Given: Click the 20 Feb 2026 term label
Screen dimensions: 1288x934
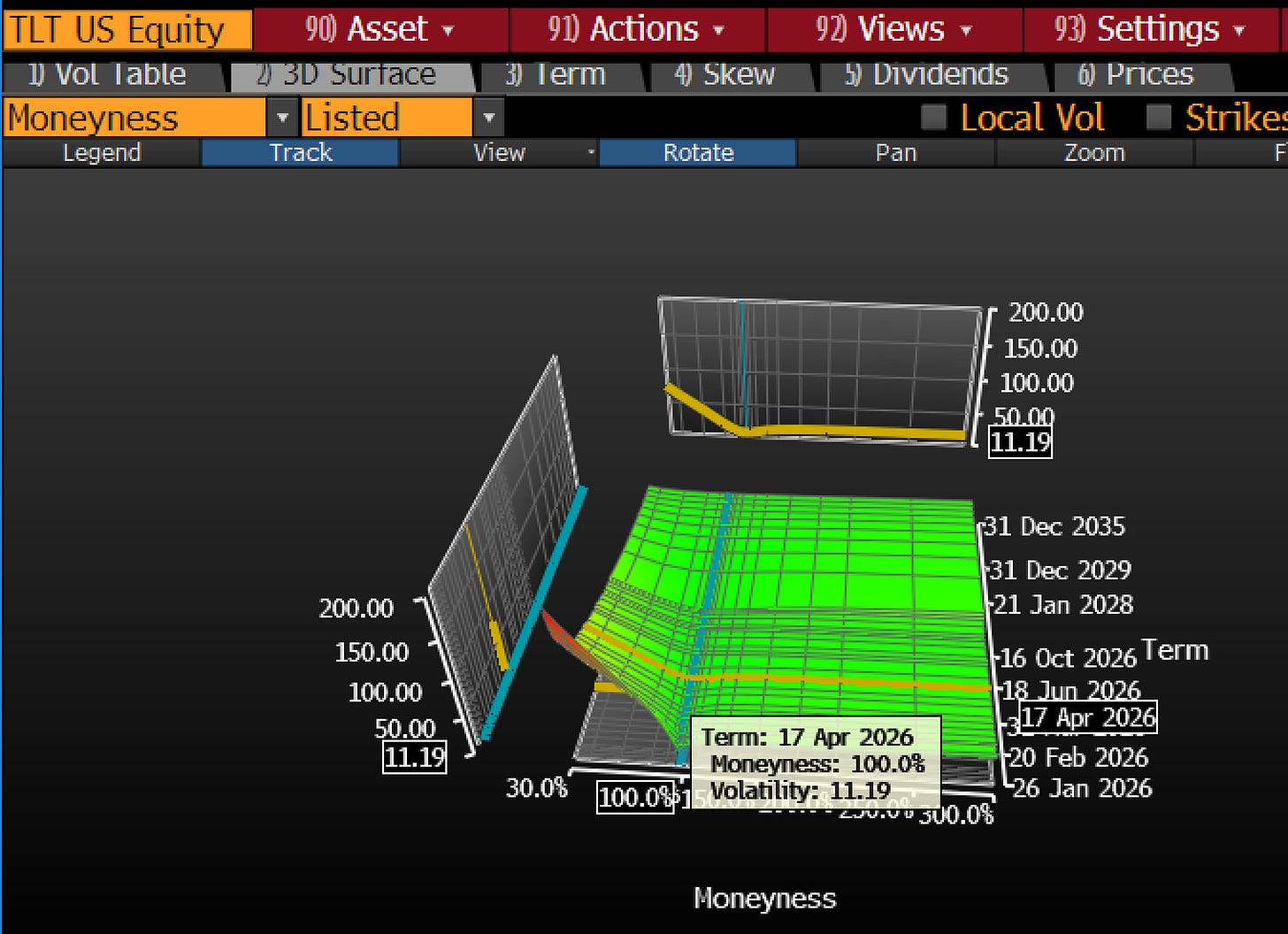Looking at the screenshot, I should click(1078, 758).
